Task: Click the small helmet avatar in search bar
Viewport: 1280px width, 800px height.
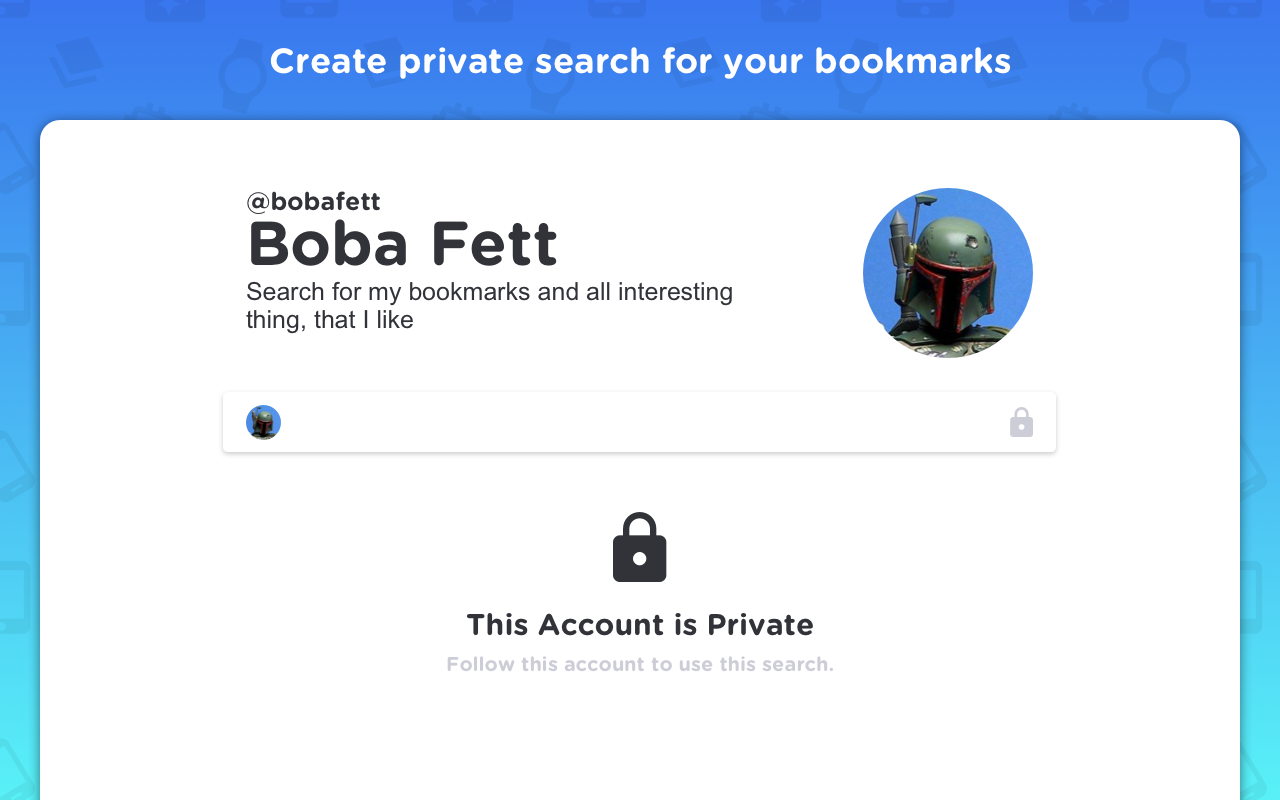Action: [263, 422]
